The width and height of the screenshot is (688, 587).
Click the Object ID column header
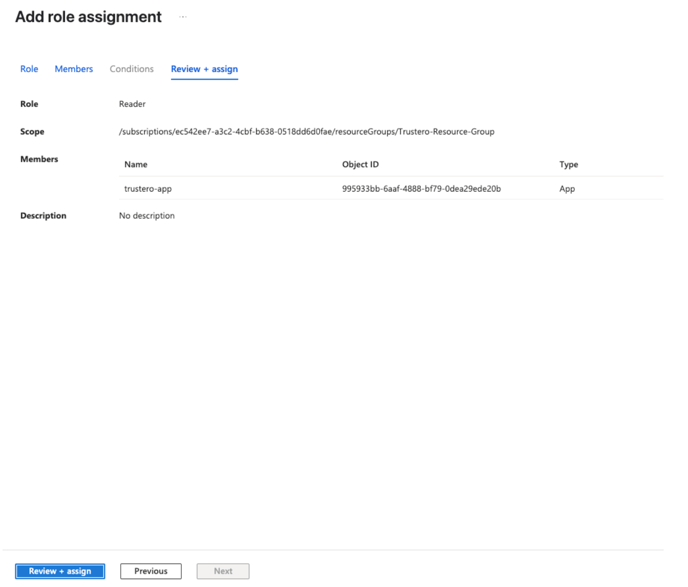click(x=360, y=164)
